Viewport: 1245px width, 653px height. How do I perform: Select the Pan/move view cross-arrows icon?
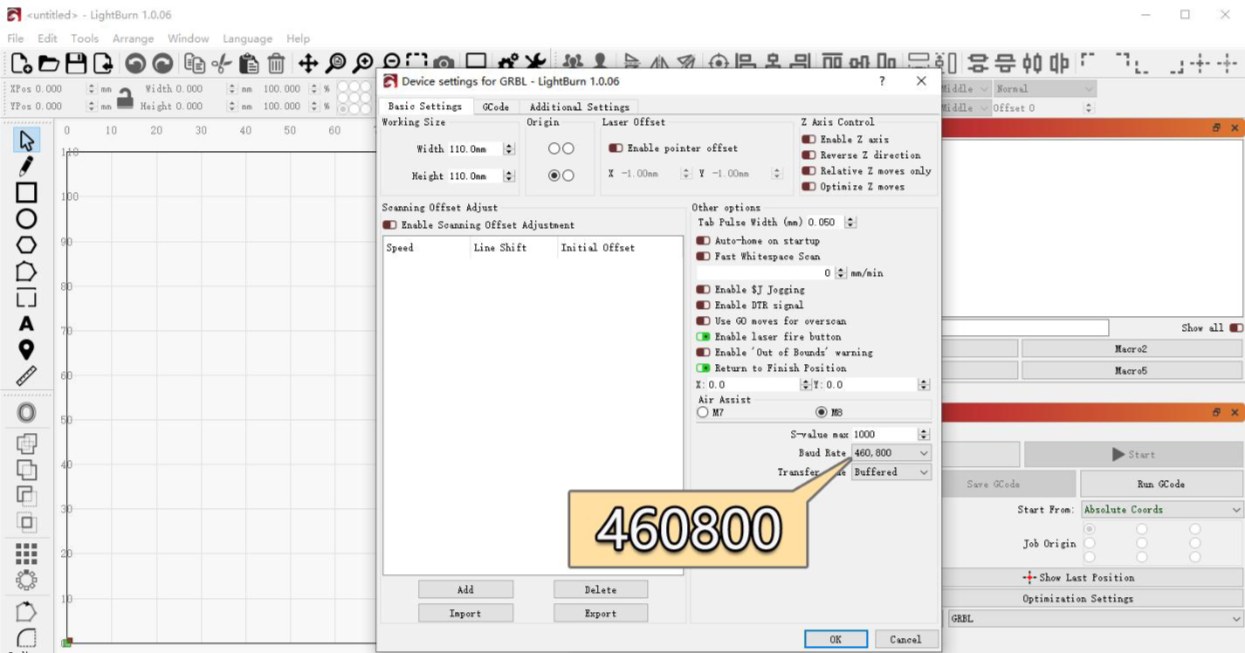308,64
